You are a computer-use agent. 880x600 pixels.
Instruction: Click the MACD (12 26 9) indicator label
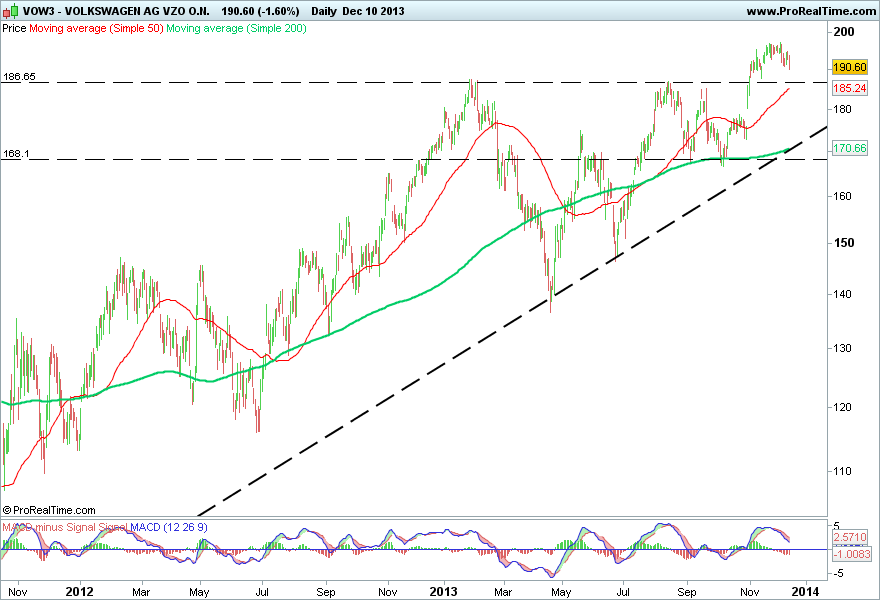coord(169,527)
